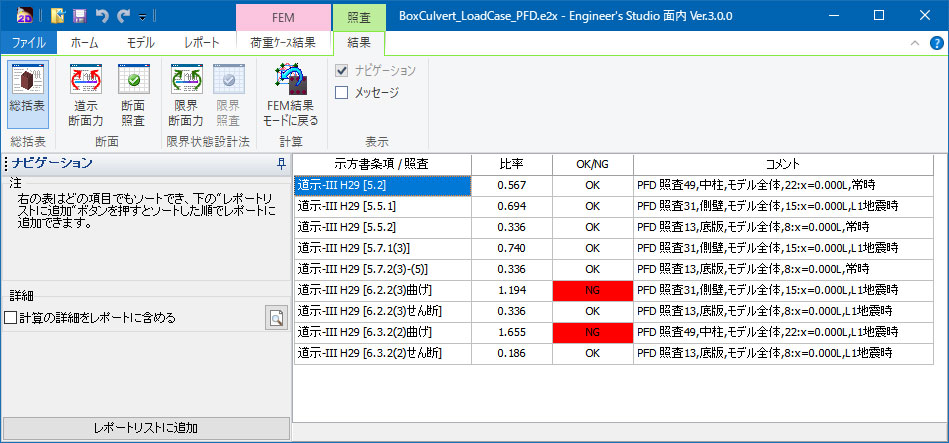Click the FEM context tab header
949x443 pixels.
pyautogui.click(x=283, y=17)
